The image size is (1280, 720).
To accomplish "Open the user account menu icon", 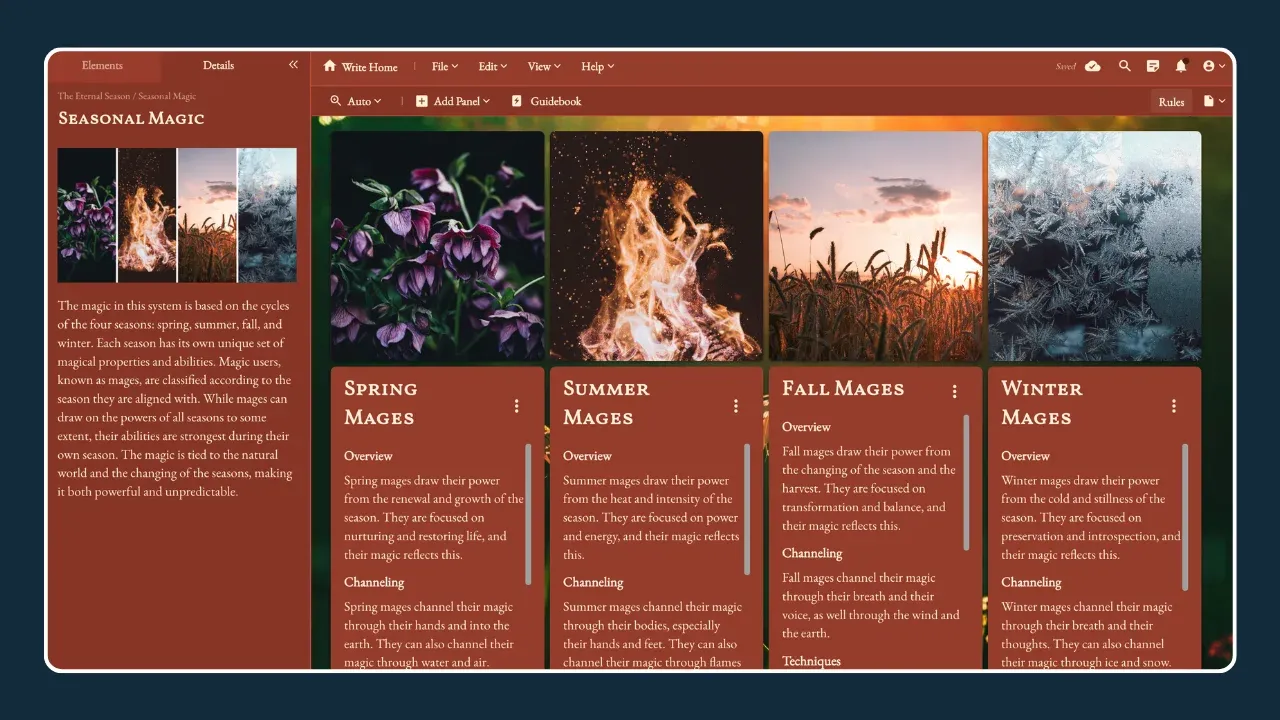I will [1214, 66].
